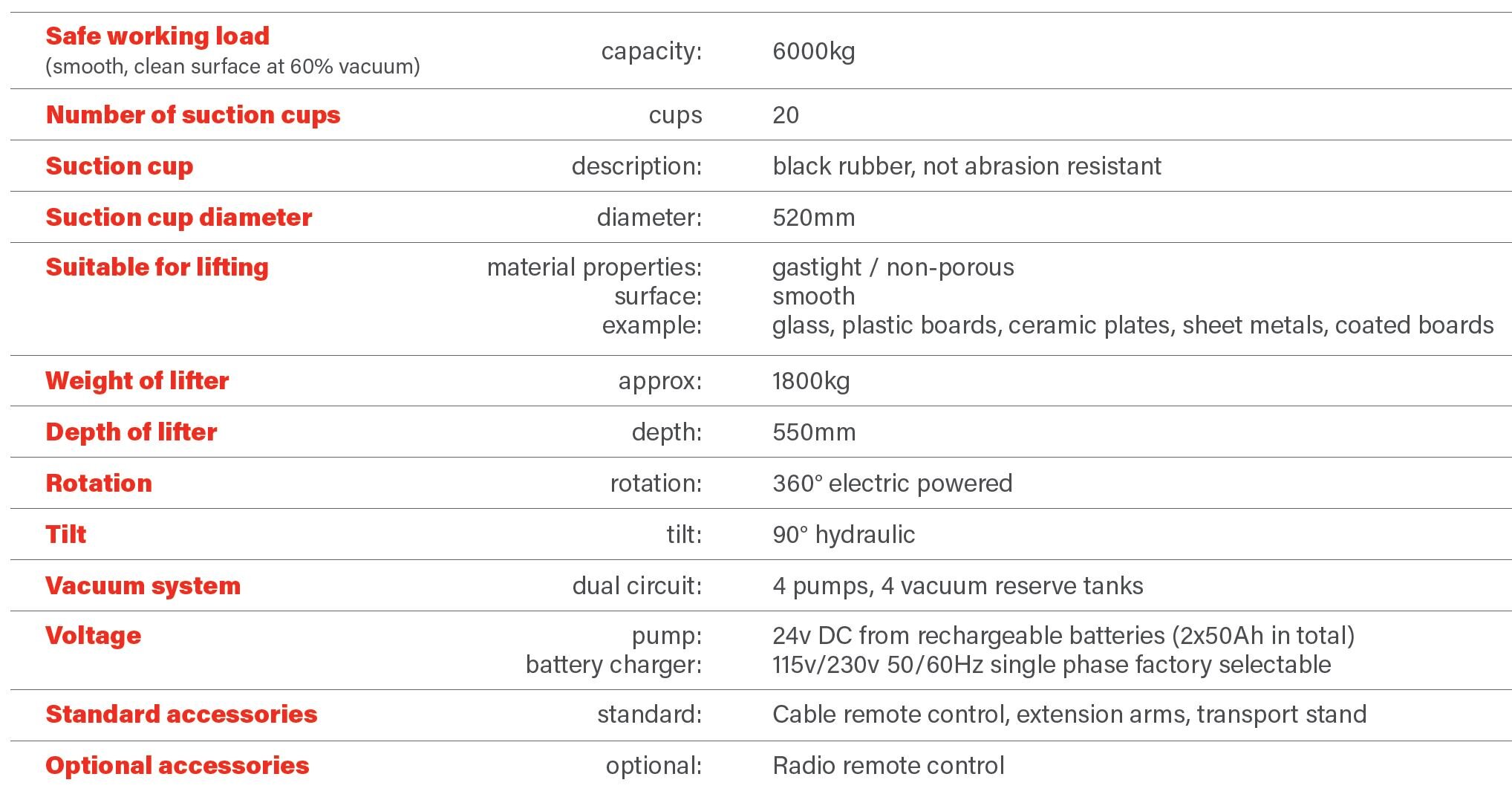Select the '24v DC from rechargeable batteries' line
The width and height of the screenshot is (1512, 797).
click(x=1063, y=636)
